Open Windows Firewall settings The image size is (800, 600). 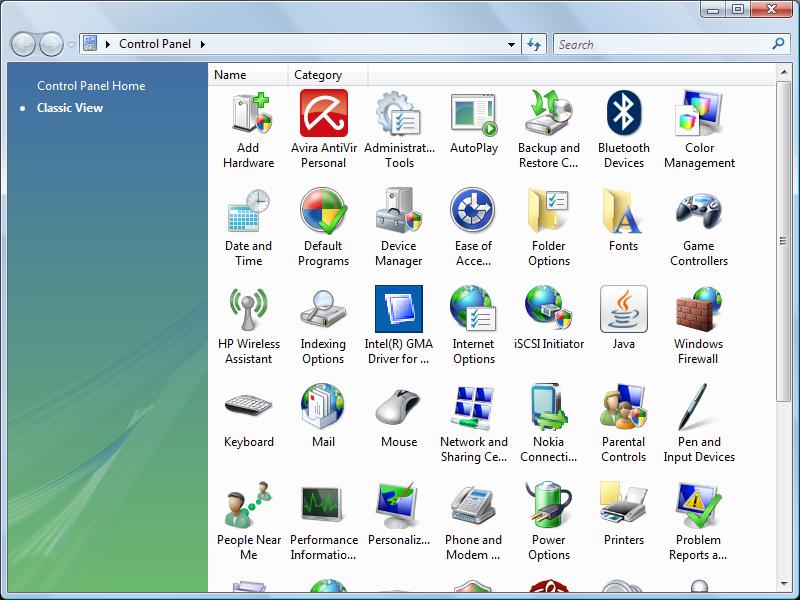pos(698,320)
